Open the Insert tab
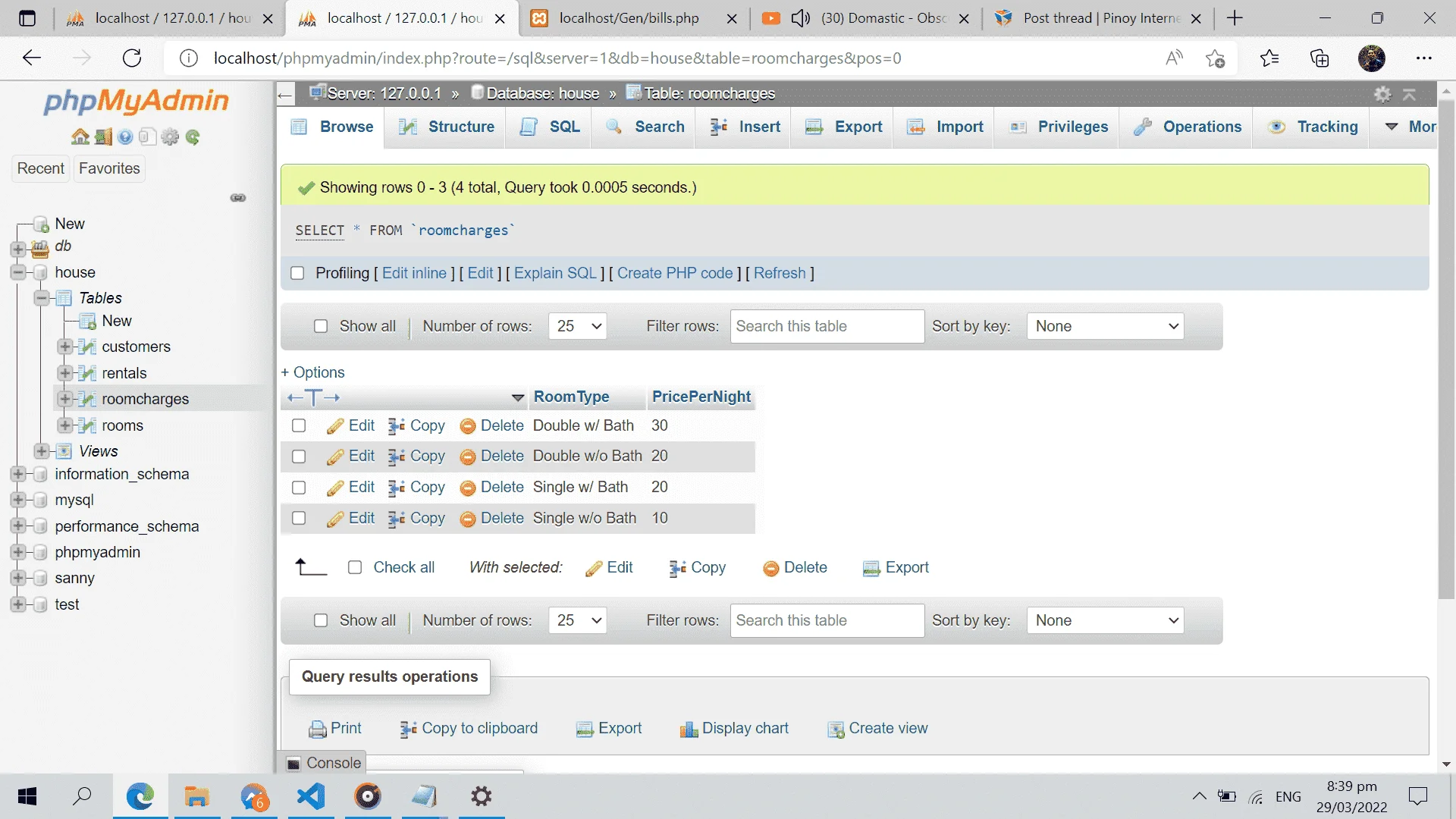This screenshot has width=1456, height=819. [745, 127]
